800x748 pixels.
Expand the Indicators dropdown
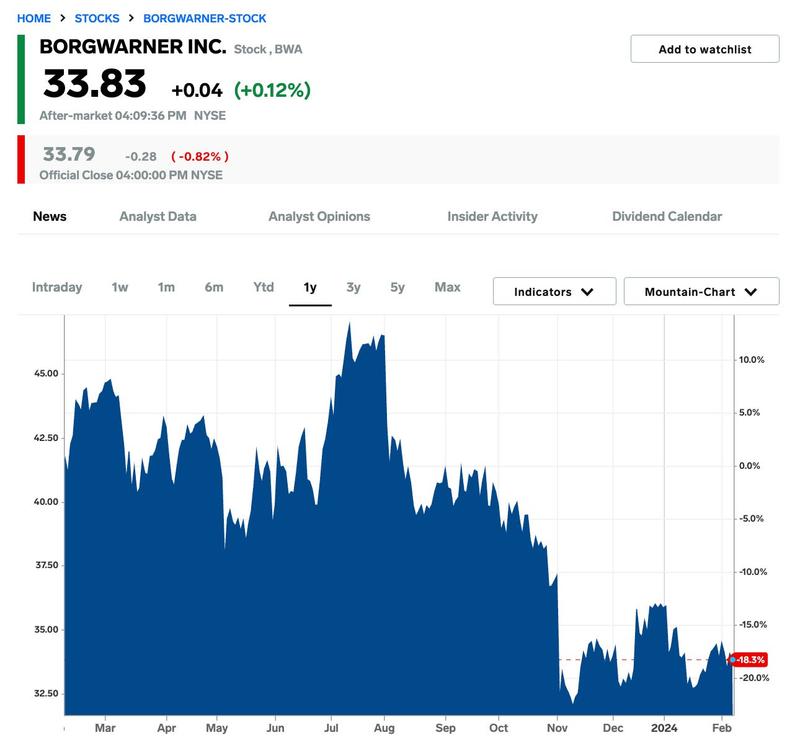pos(555,291)
